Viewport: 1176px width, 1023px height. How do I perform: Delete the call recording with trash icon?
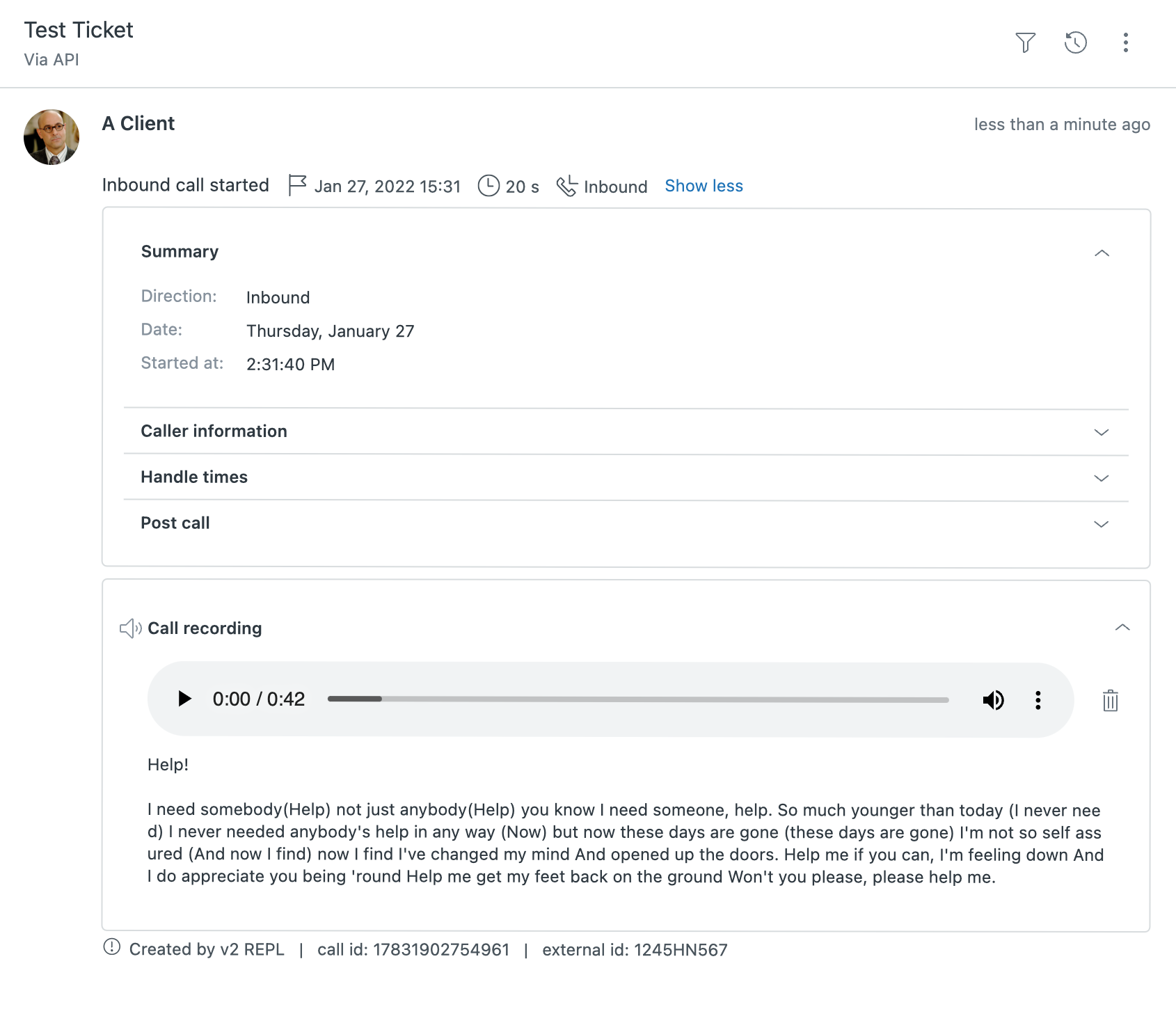tap(1110, 700)
